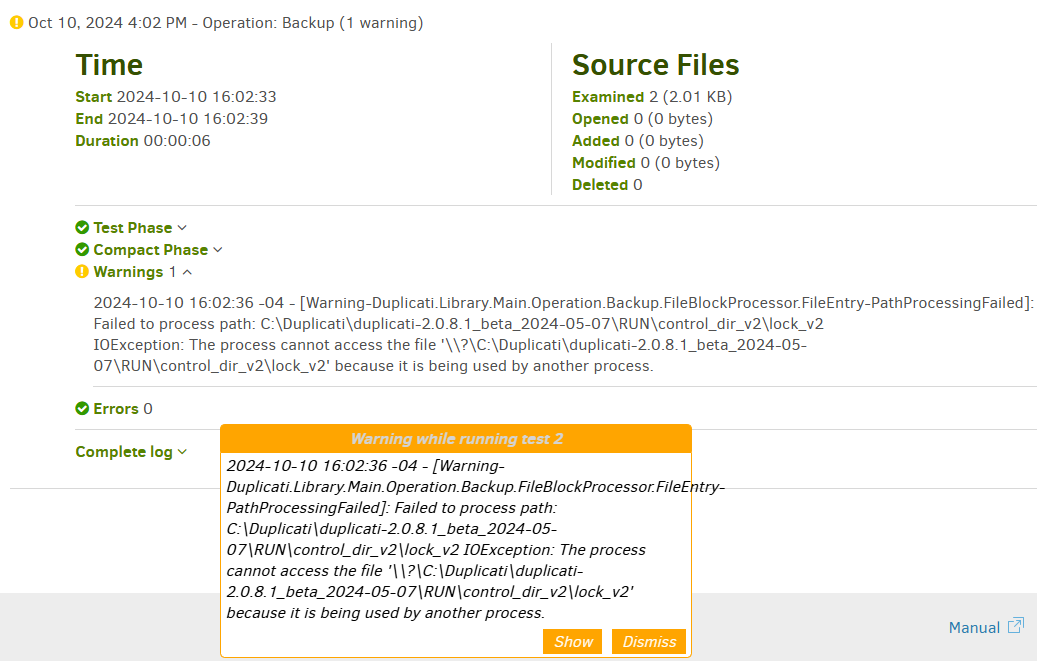Click the green check icon beside Errors
1037x661 pixels.
tap(82, 409)
